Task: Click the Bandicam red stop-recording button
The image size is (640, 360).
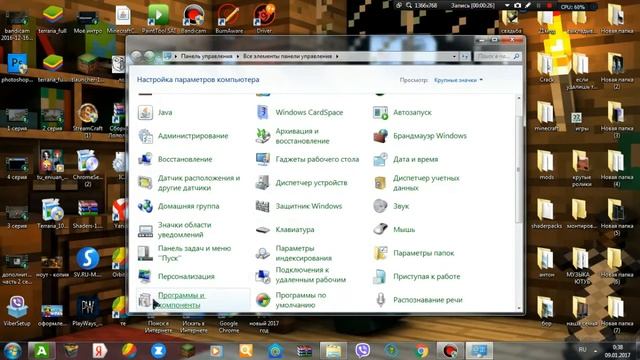Action: point(549,6)
